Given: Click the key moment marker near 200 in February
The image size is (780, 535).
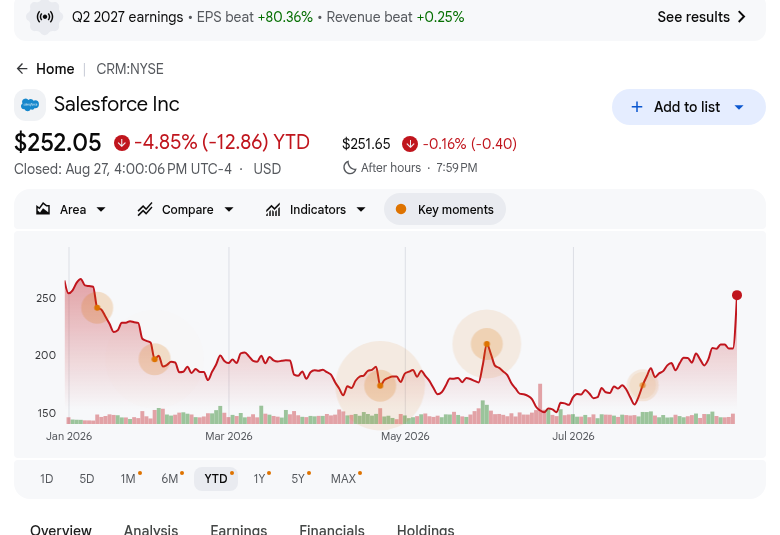Looking at the screenshot, I should (154, 359).
